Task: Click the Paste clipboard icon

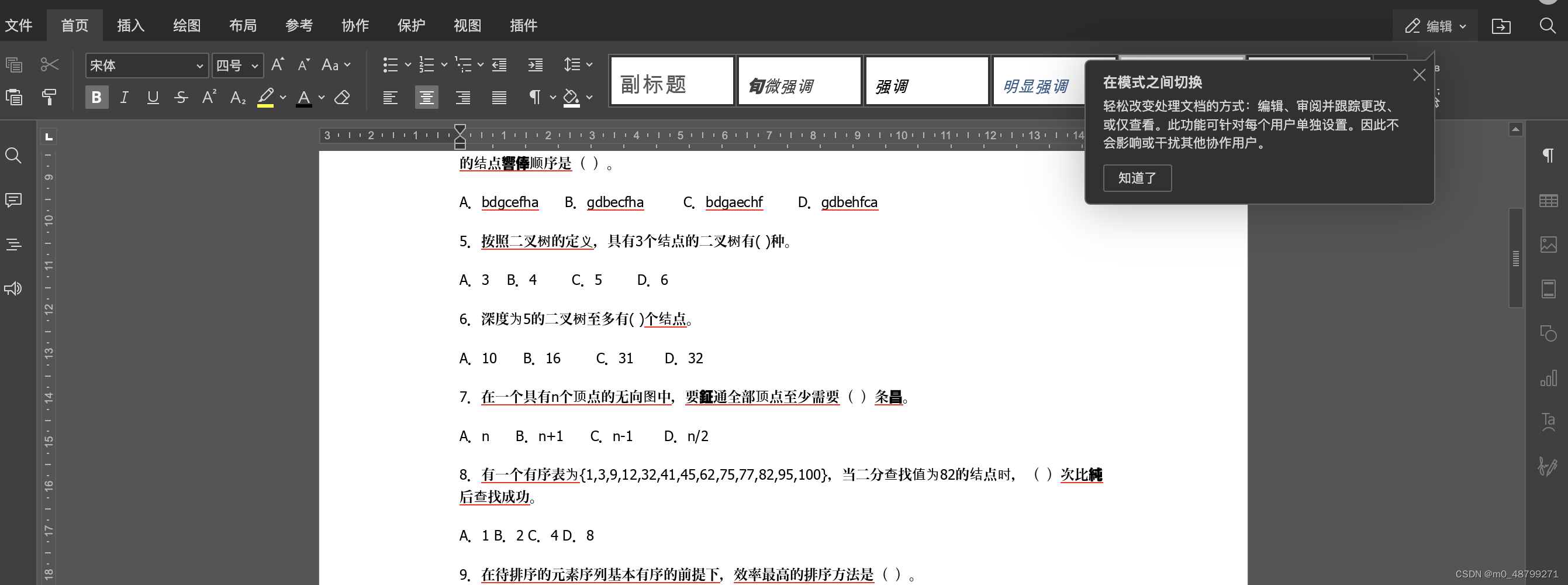Action: click(14, 97)
